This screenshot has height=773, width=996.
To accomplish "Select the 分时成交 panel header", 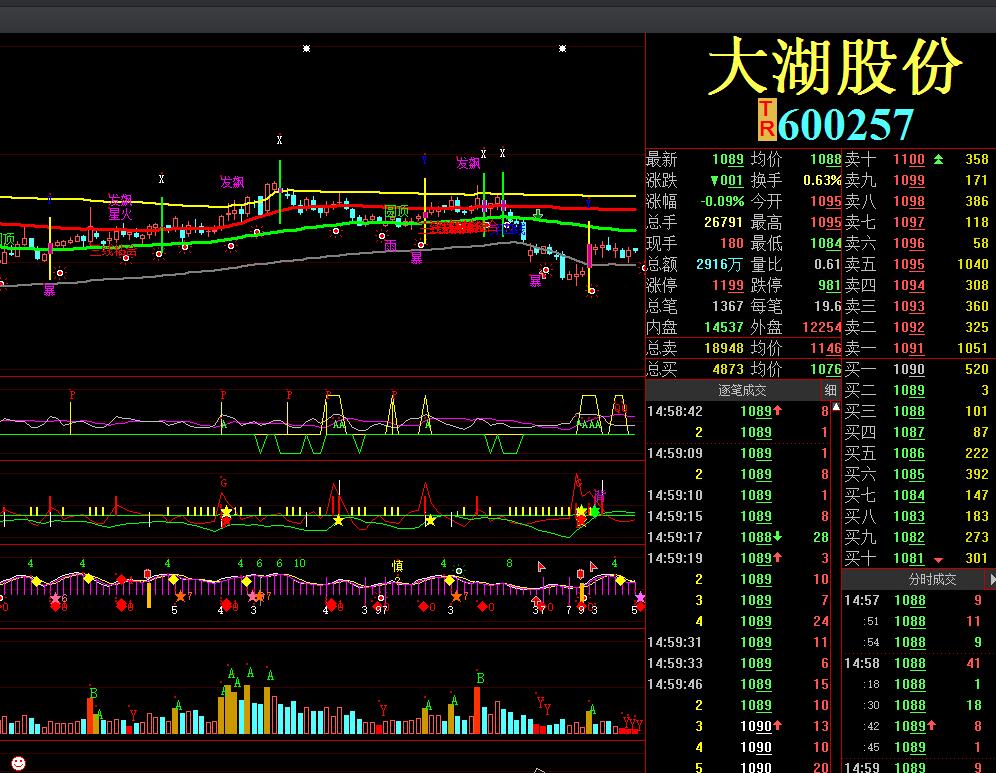I will (932, 579).
